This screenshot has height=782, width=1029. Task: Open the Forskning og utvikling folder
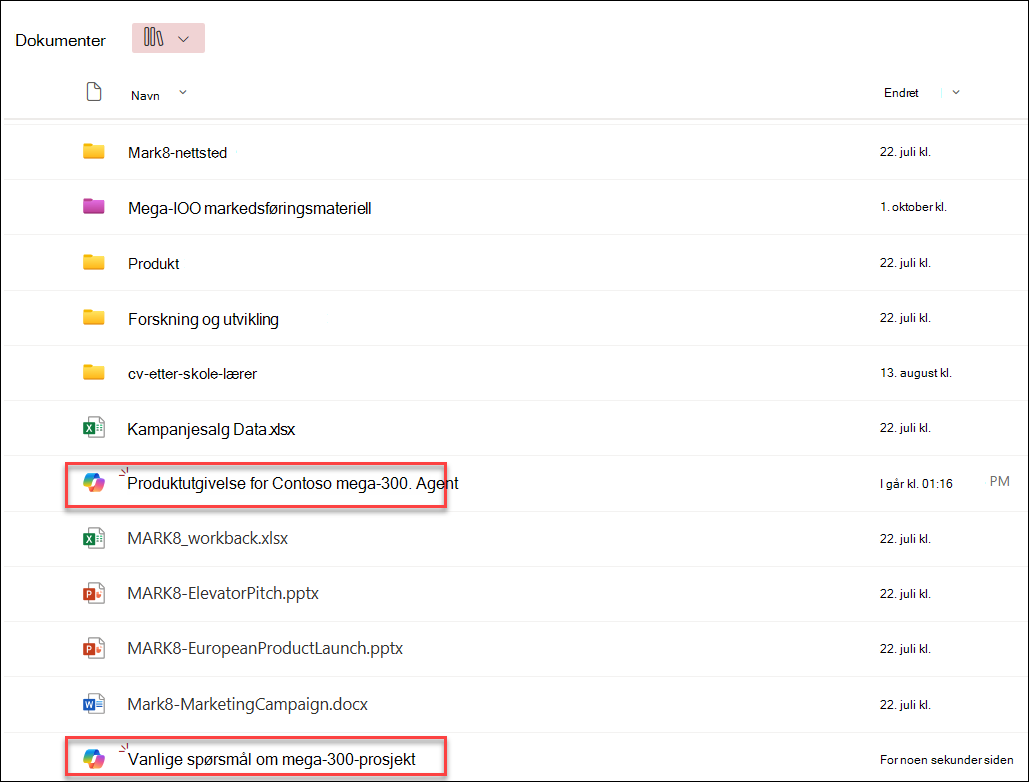(x=203, y=319)
